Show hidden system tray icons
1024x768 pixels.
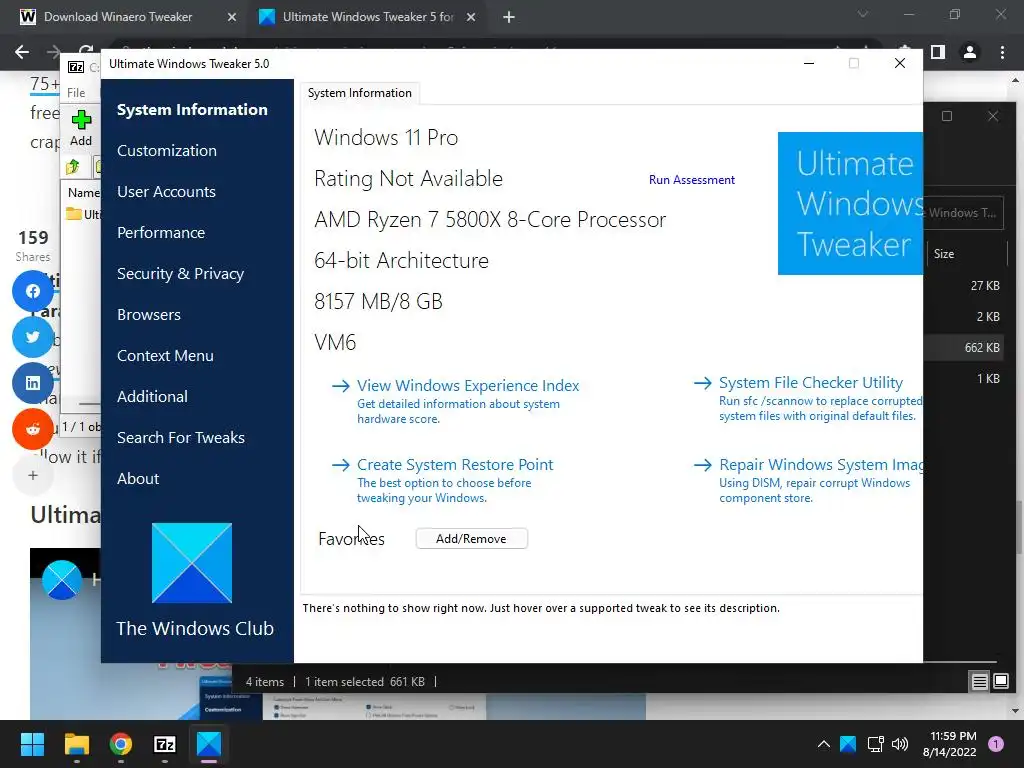point(824,744)
